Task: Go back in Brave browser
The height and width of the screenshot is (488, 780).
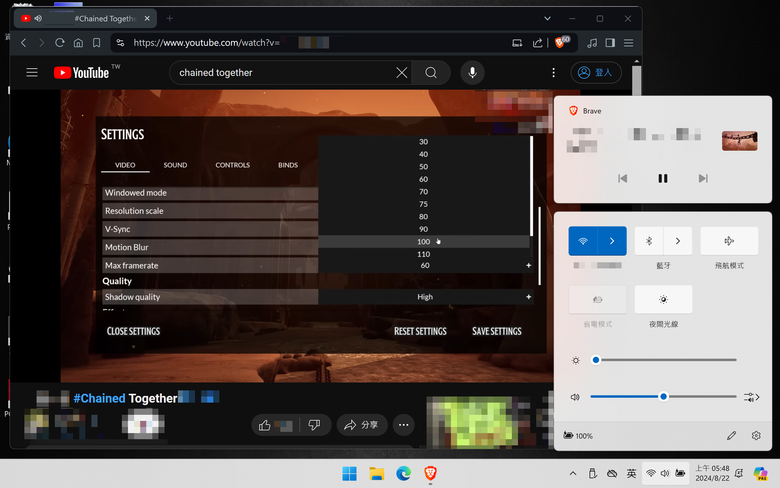Action: (23, 43)
